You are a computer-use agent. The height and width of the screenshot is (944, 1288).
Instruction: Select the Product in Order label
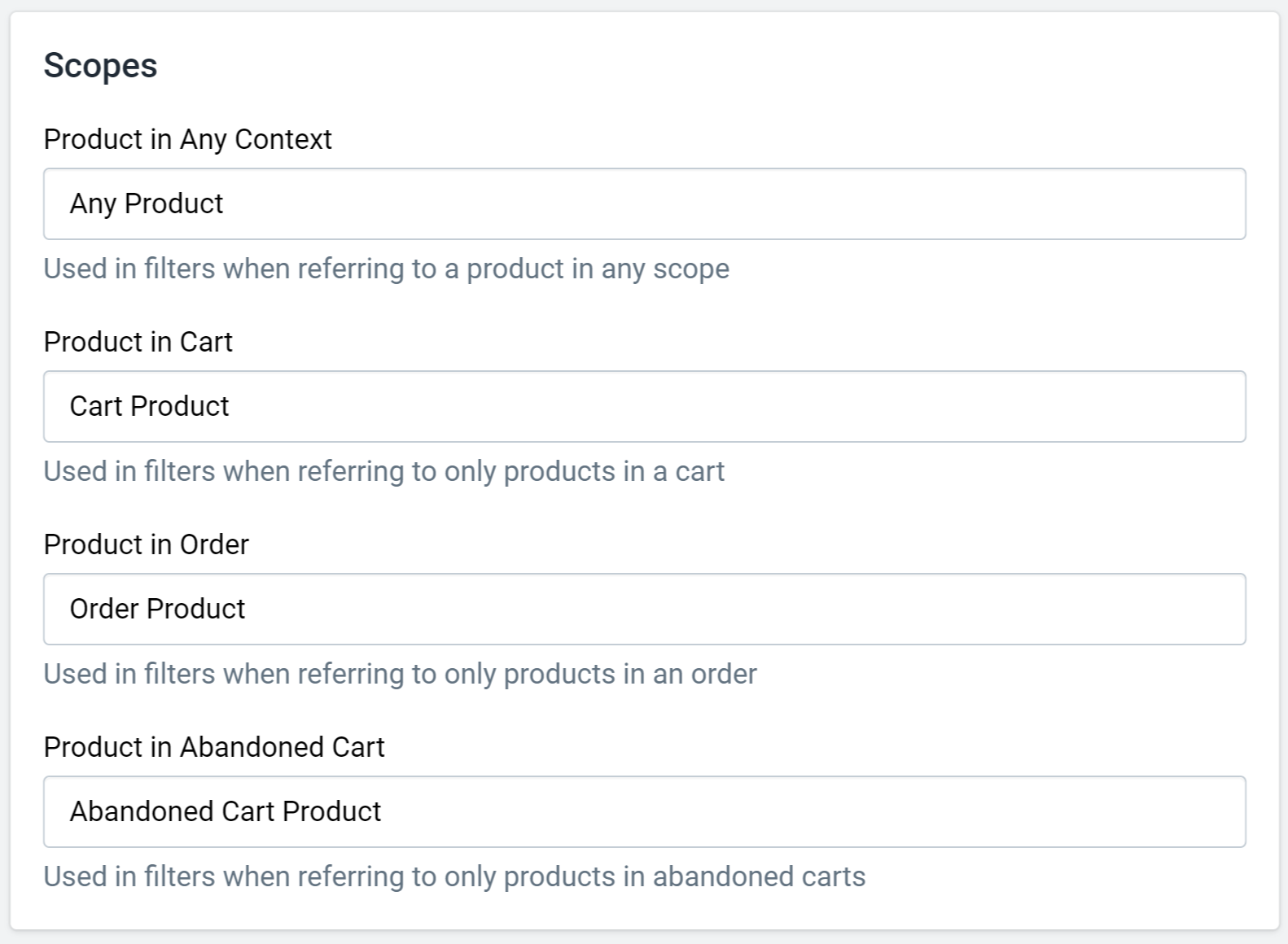[x=147, y=544]
